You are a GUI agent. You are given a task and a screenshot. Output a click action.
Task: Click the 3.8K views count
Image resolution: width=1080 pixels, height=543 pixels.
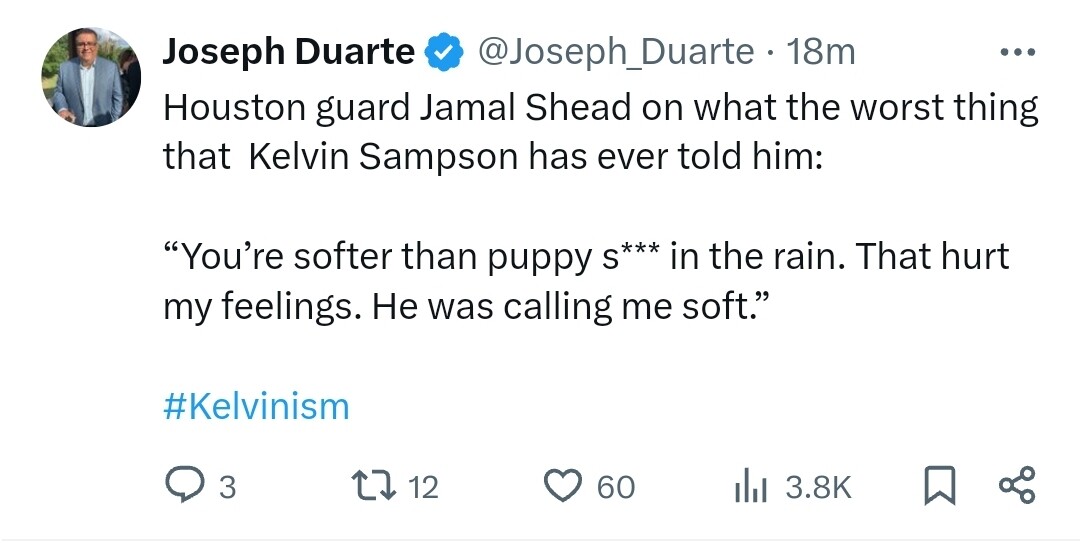point(817,487)
